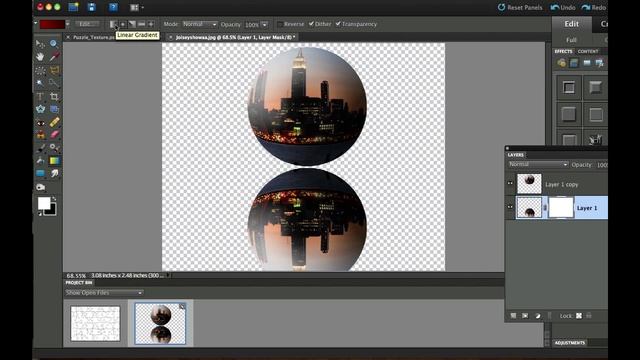Open the options bar Opacity dropdown arrow
This screenshot has width=640, height=360.
[264, 24]
